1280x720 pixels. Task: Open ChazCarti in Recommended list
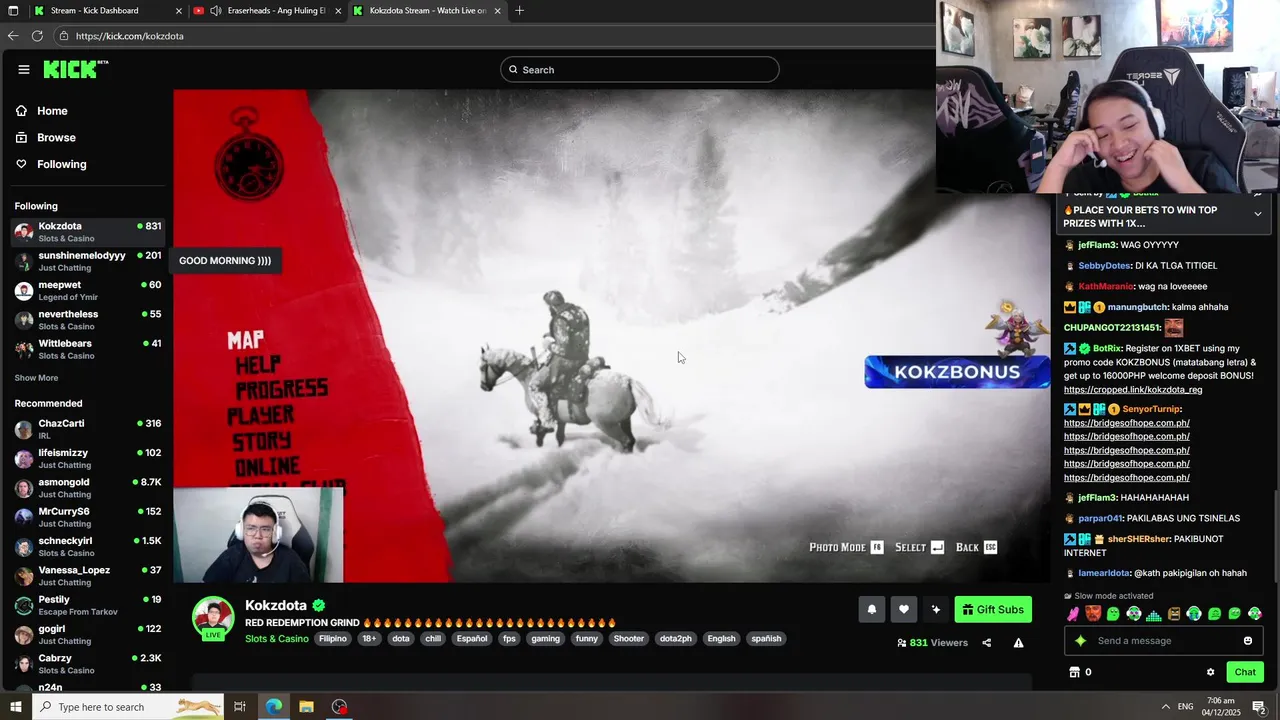tap(88, 429)
